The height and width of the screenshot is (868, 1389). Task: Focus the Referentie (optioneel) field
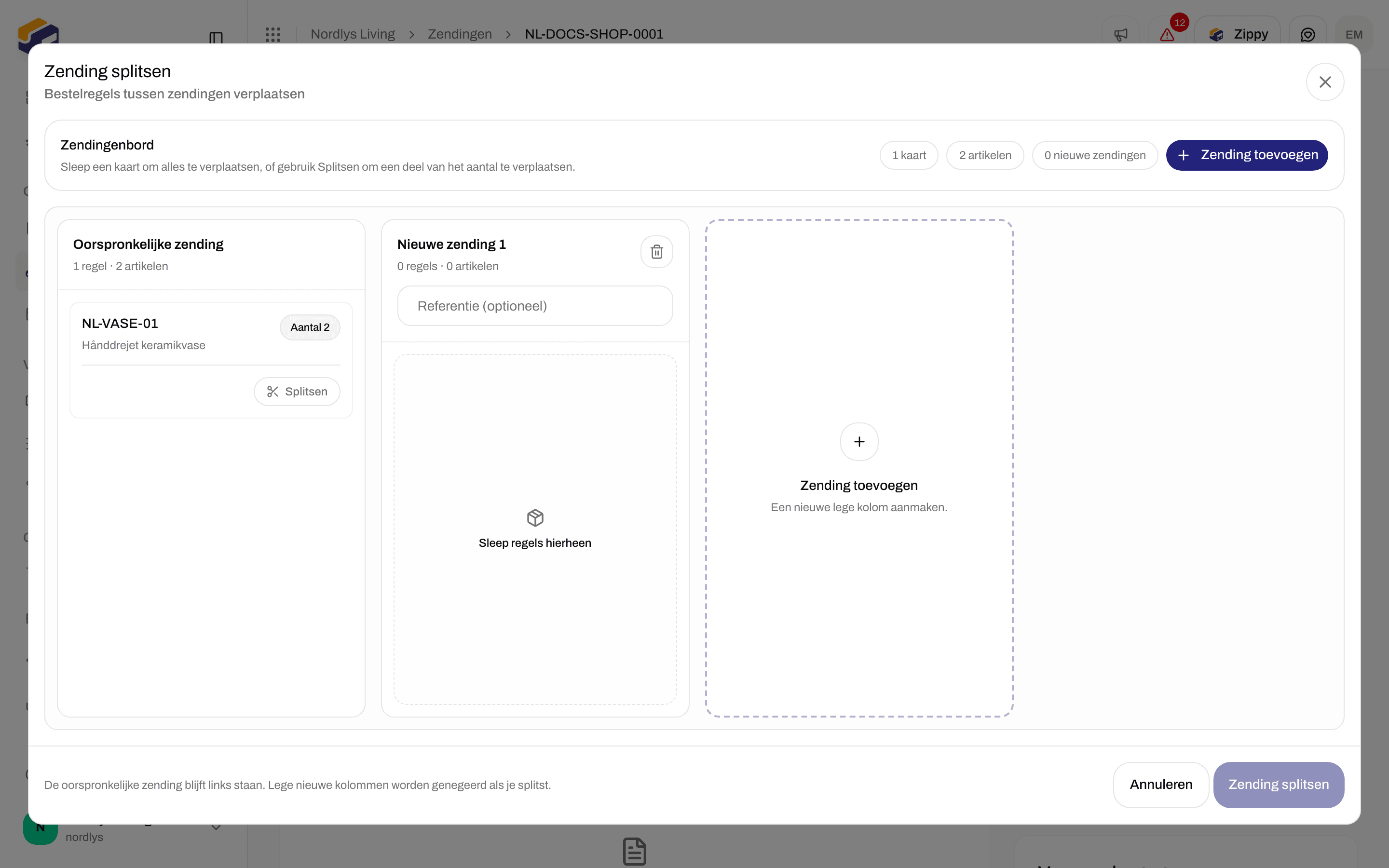[535, 306]
